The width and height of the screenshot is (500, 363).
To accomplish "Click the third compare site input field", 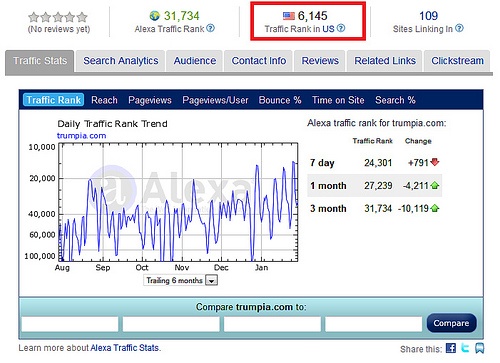I will 272,324.
